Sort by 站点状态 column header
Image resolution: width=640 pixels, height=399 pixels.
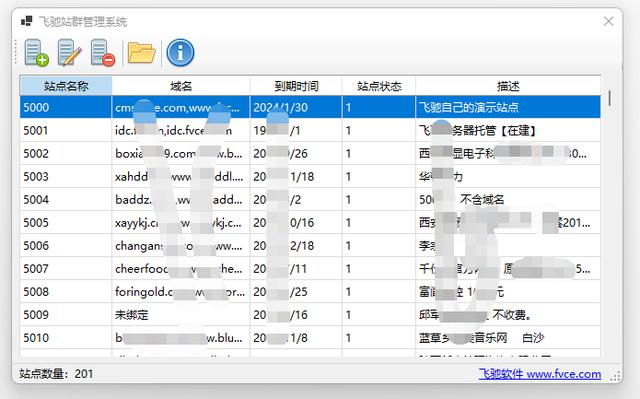coord(379,86)
